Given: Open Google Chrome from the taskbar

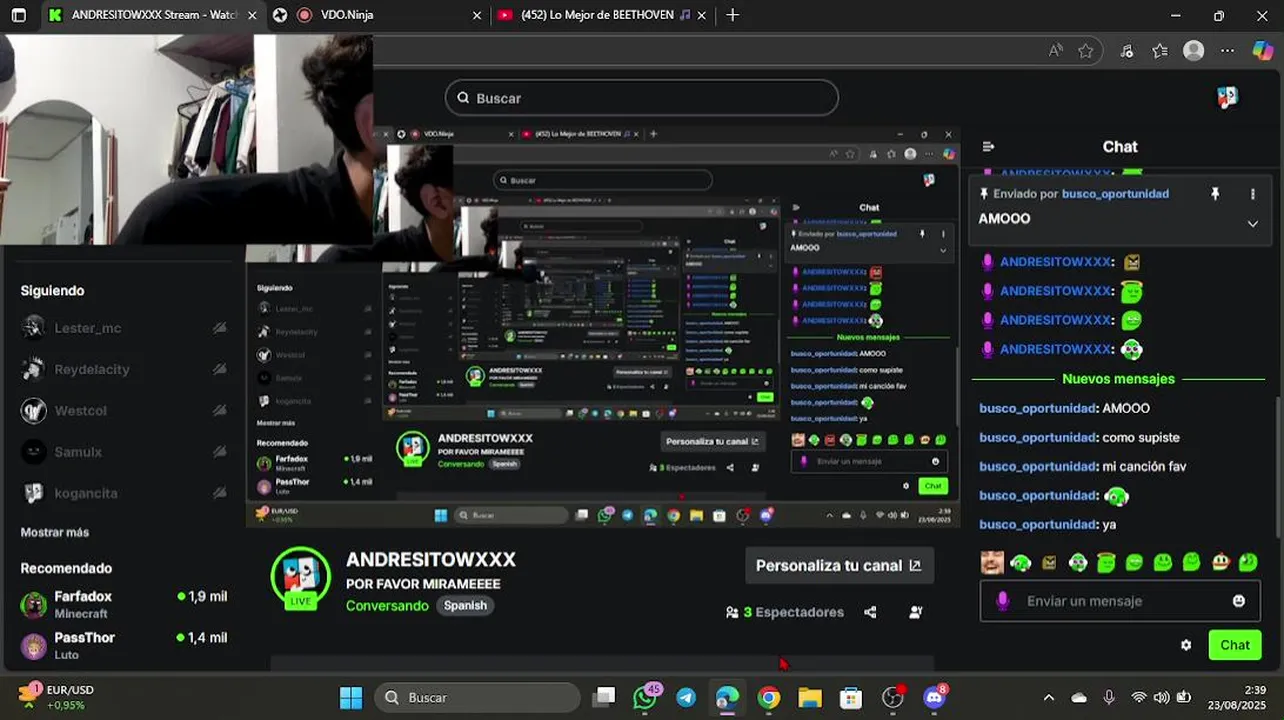Looking at the screenshot, I should [768, 698].
